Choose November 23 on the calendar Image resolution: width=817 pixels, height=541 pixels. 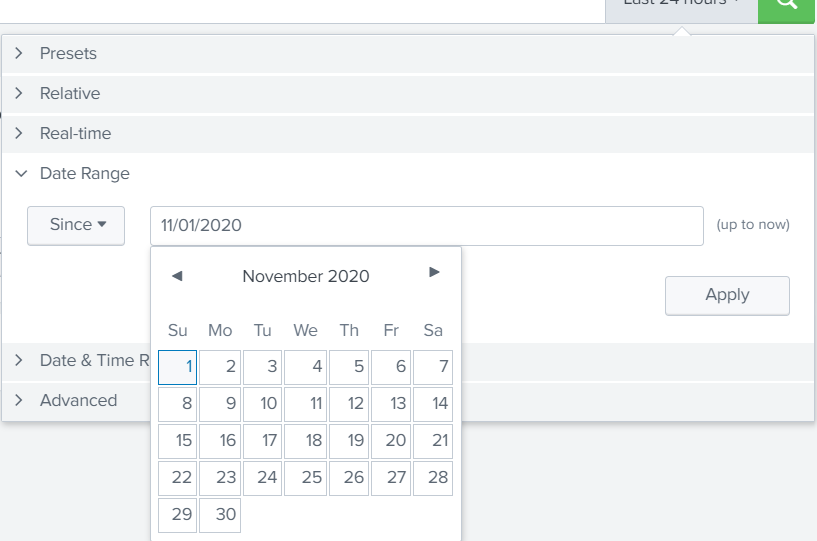tap(220, 478)
